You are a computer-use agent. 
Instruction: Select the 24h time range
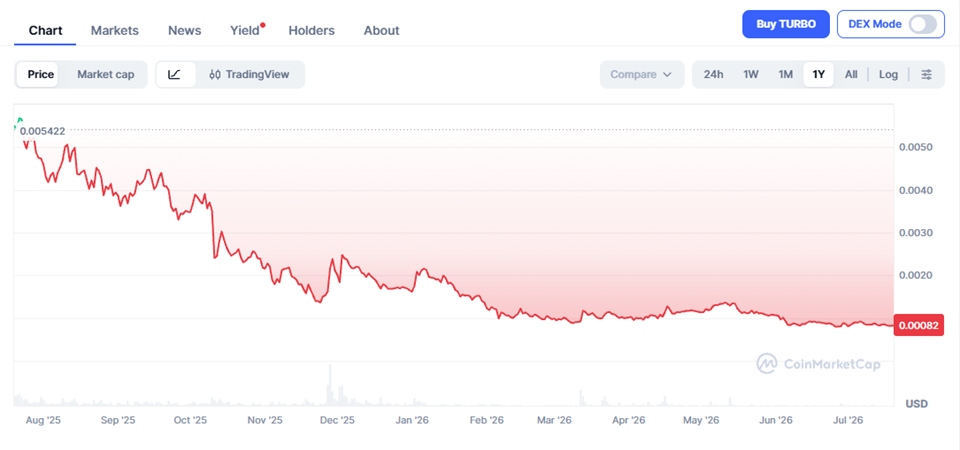(713, 75)
